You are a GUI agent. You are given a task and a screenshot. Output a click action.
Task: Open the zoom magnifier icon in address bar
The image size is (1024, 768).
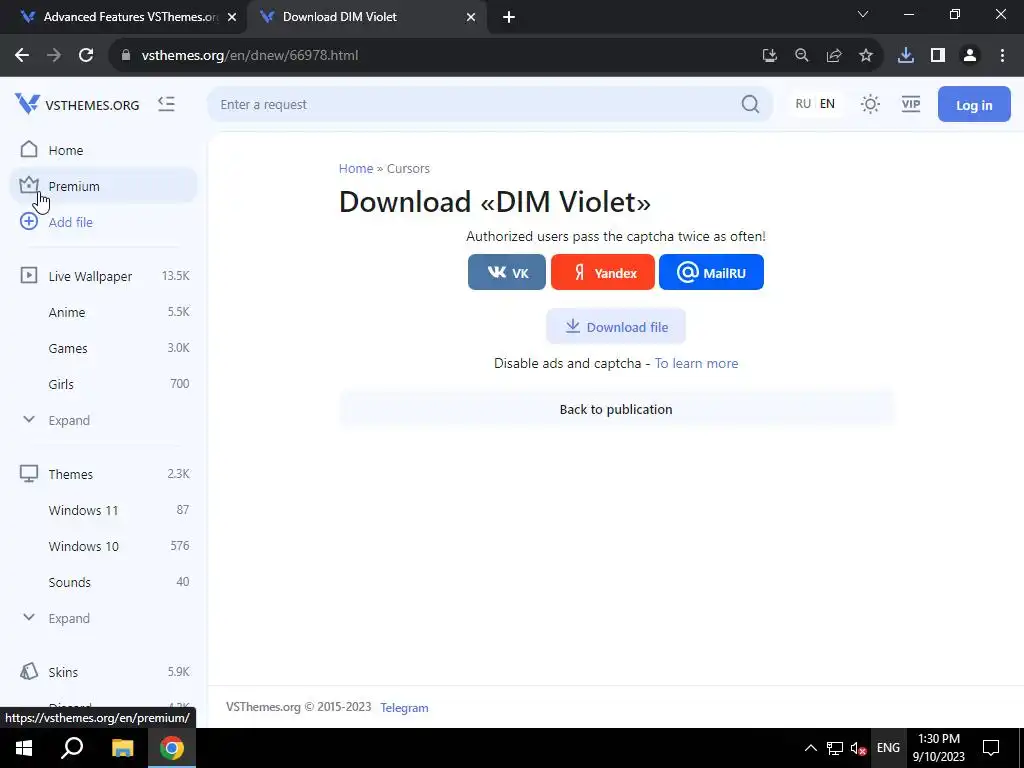coord(801,56)
